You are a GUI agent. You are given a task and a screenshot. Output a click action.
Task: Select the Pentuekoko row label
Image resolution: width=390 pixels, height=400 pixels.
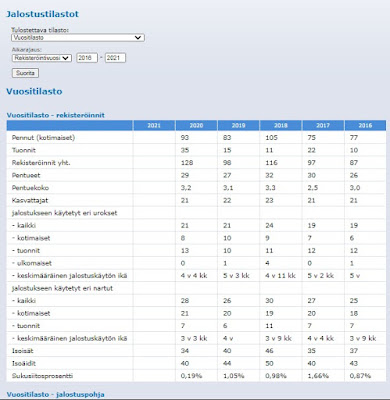(30, 188)
